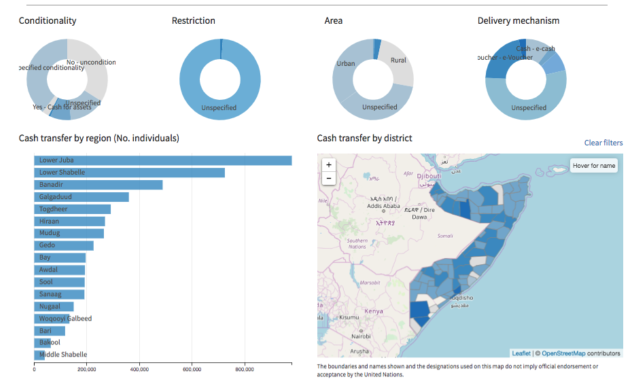This screenshot has height=379, width=639.
Task: Select the Gedo region bar
Action: (64, 245)
